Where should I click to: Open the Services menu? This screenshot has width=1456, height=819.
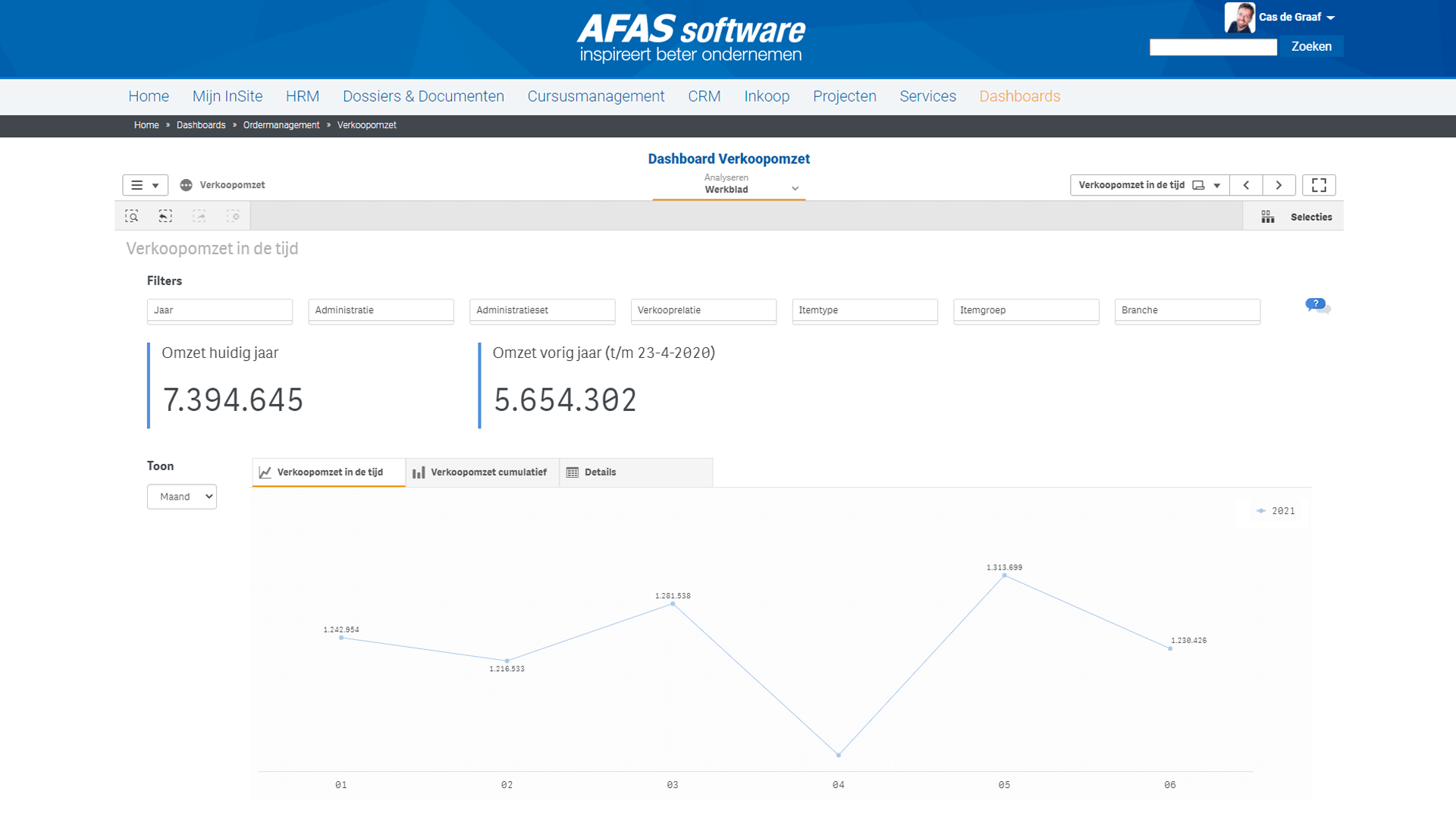928,96
